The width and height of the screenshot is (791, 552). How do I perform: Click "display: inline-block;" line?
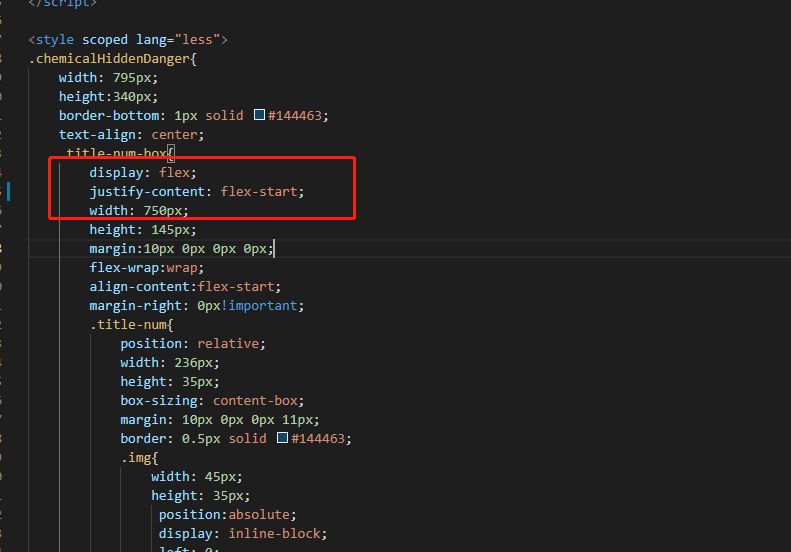pos(243,534)
